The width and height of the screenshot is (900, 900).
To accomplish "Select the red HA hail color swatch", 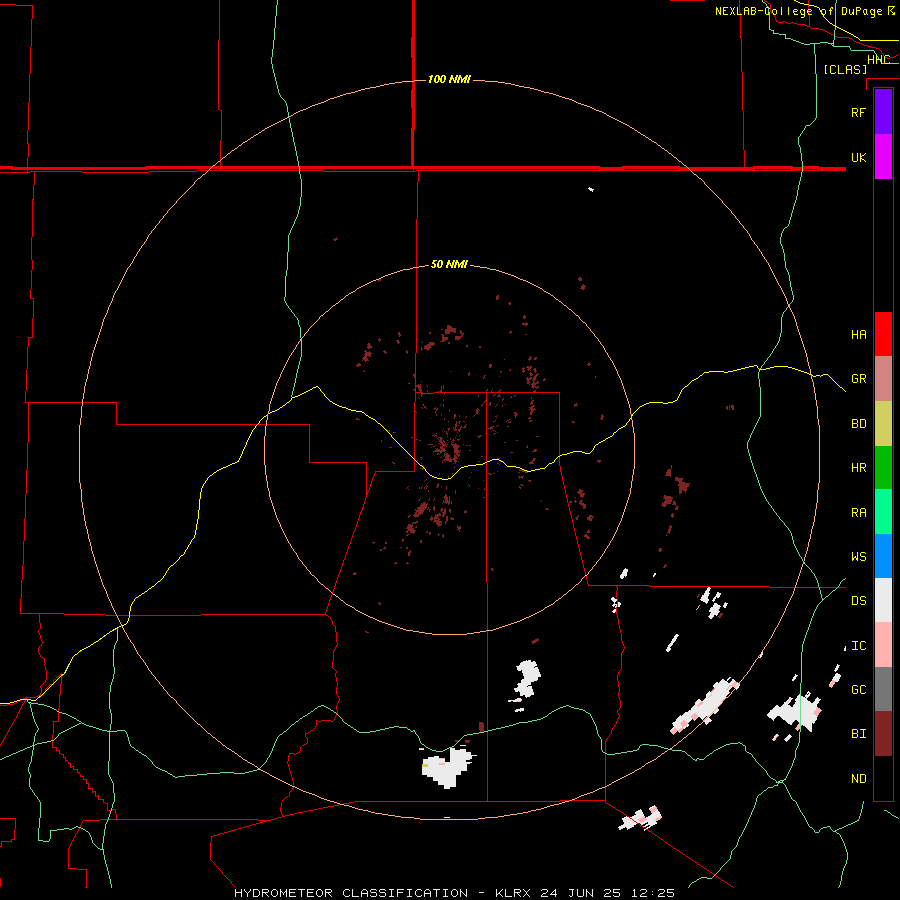I will tap(883, 334).
